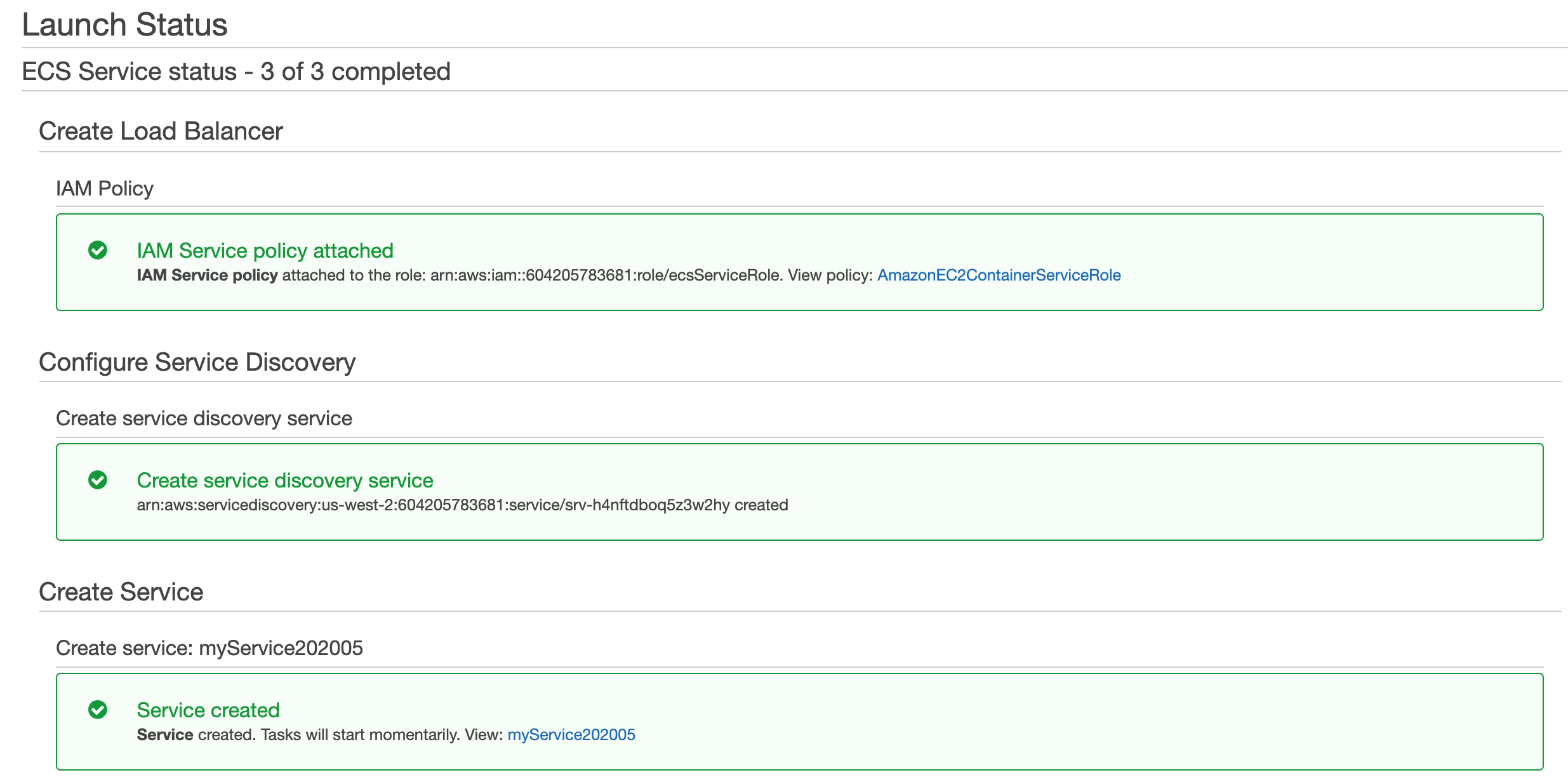Click the servicediscovery ARN created text

click(462, 505)
